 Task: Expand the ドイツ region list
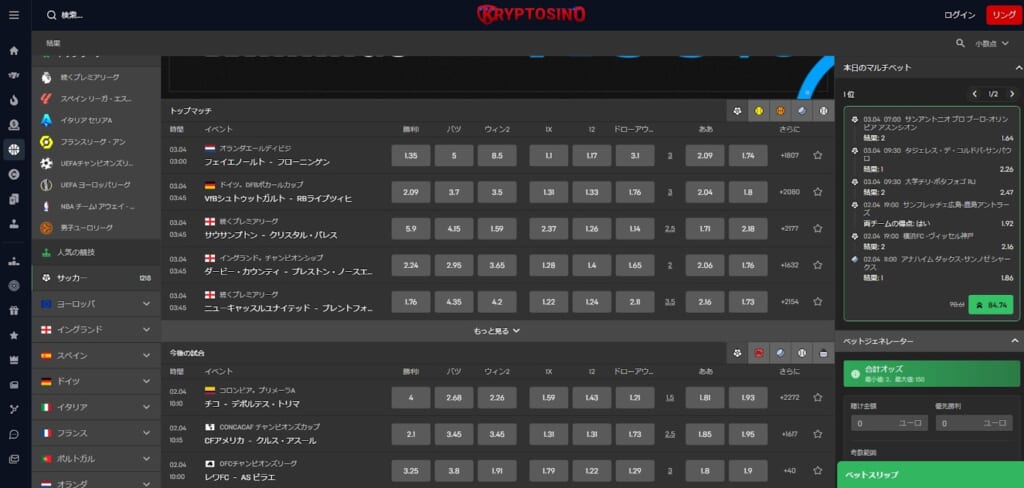[96, 382]
